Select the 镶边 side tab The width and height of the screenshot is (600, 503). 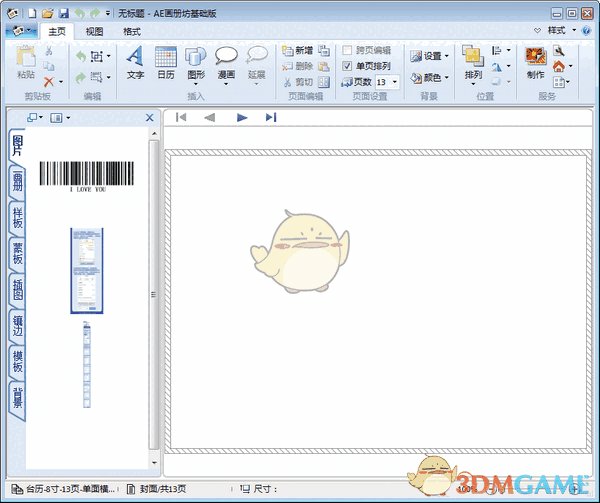point(18,326)
